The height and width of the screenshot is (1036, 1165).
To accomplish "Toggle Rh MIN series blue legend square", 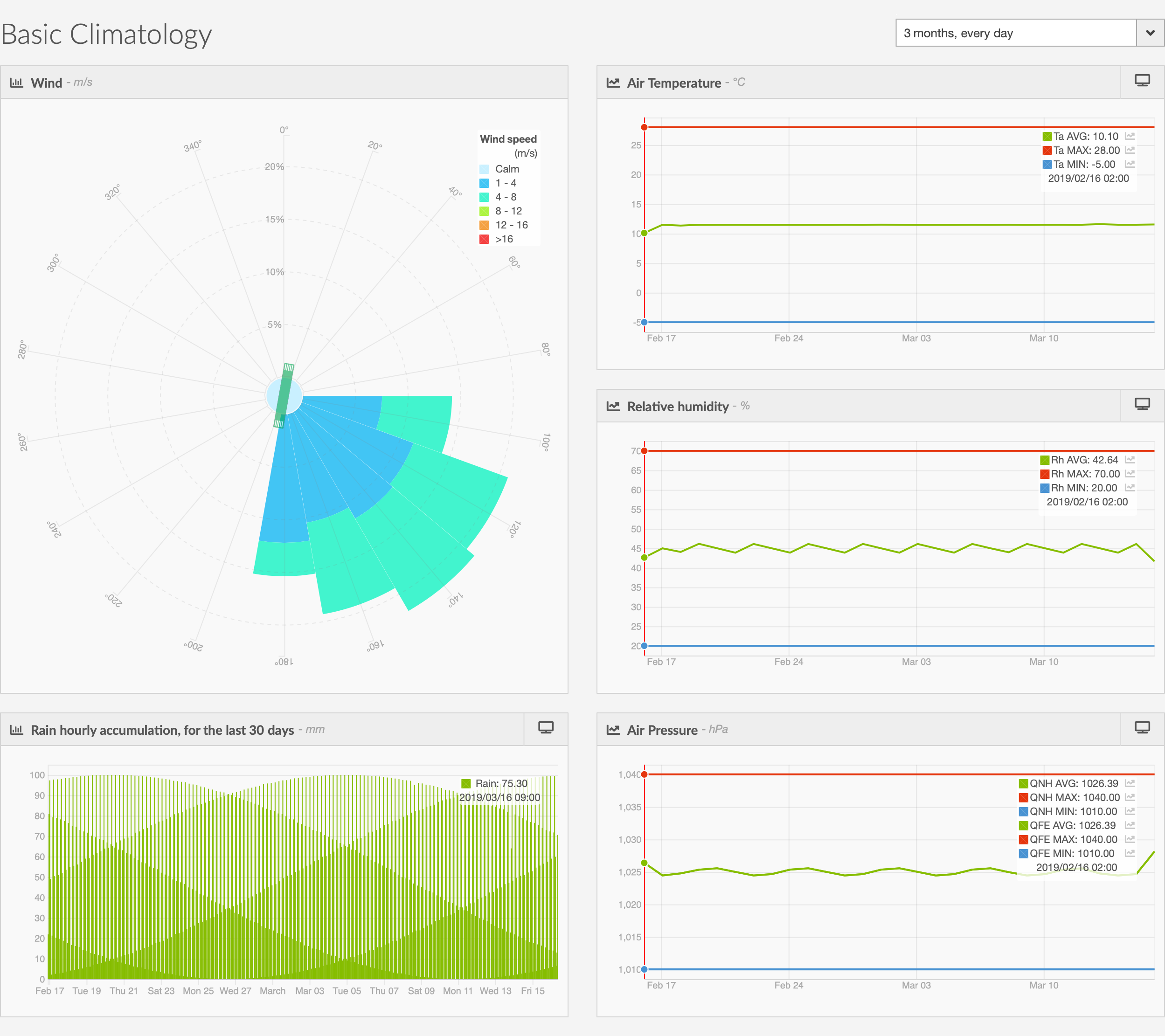I will [1045, 488].
